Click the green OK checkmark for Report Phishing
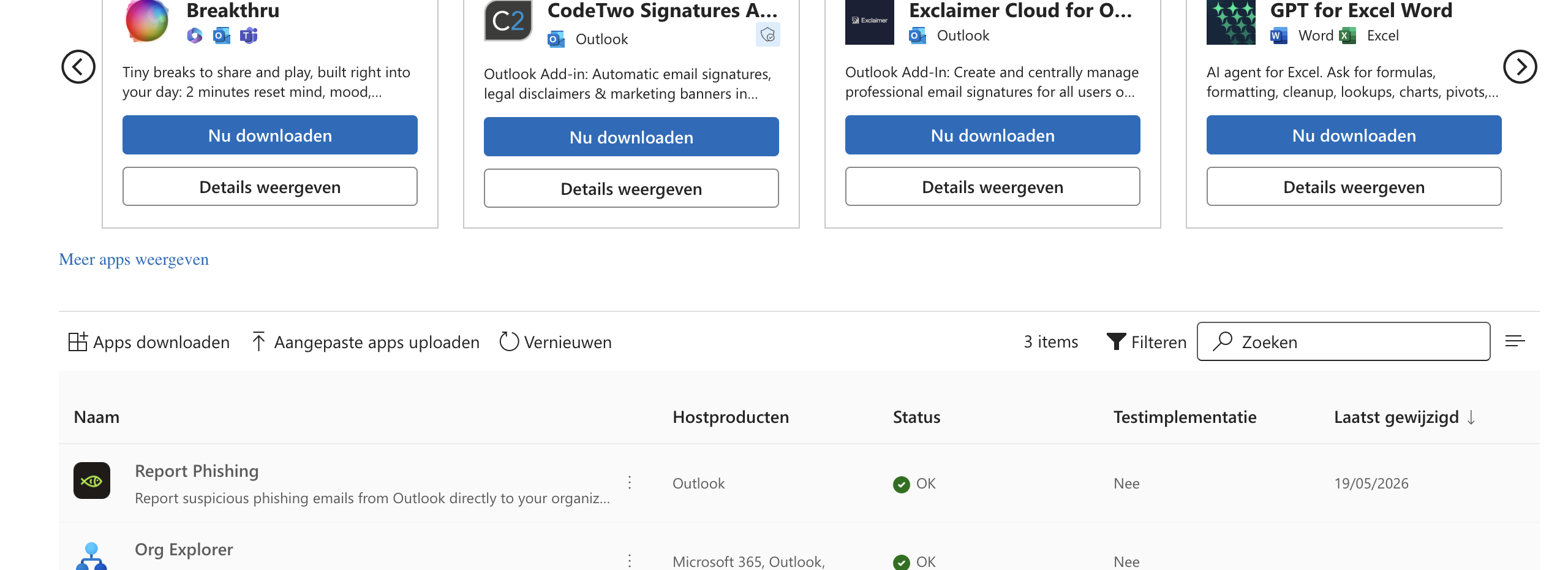The image size is (1568, 570). pyautogui.click(x=902, y=484)
